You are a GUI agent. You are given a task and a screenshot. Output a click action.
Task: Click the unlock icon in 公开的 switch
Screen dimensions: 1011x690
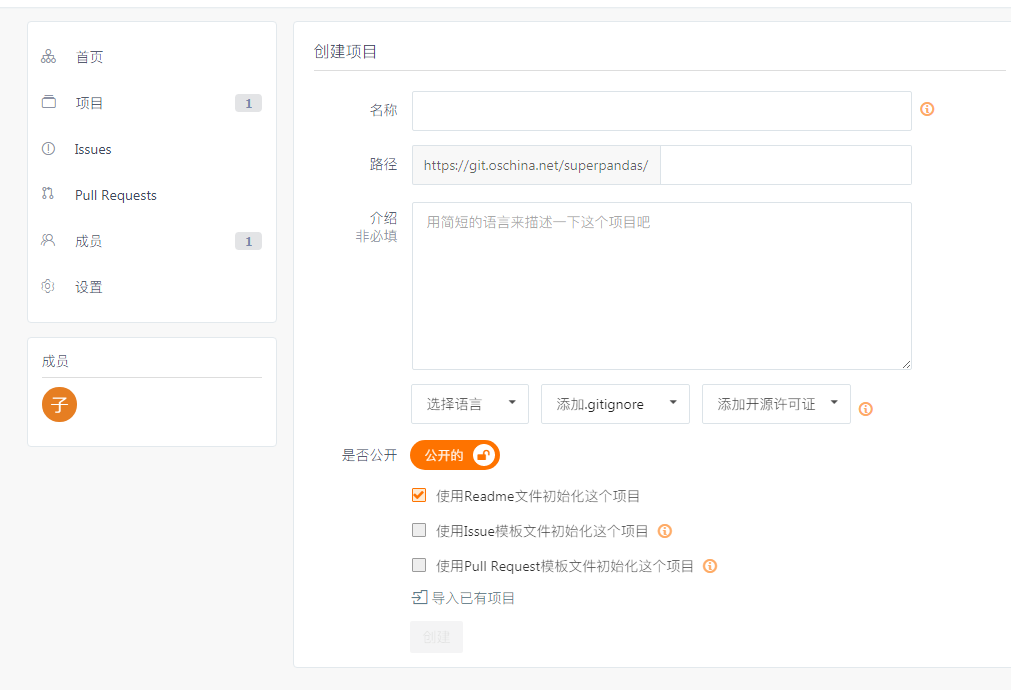pyautogui.click(x=484, y=455)
